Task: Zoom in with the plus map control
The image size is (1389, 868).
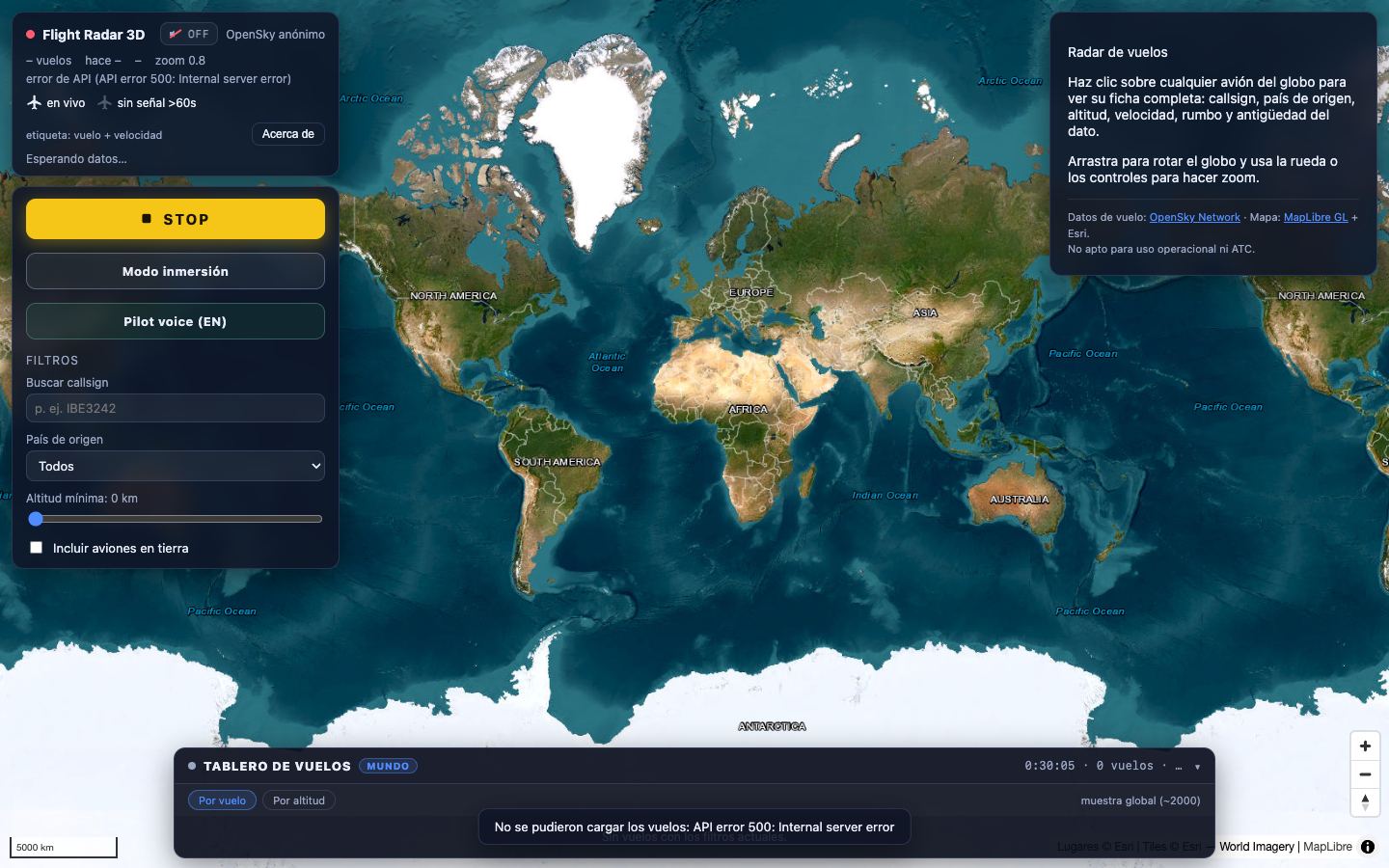Action: [1365, 746]
